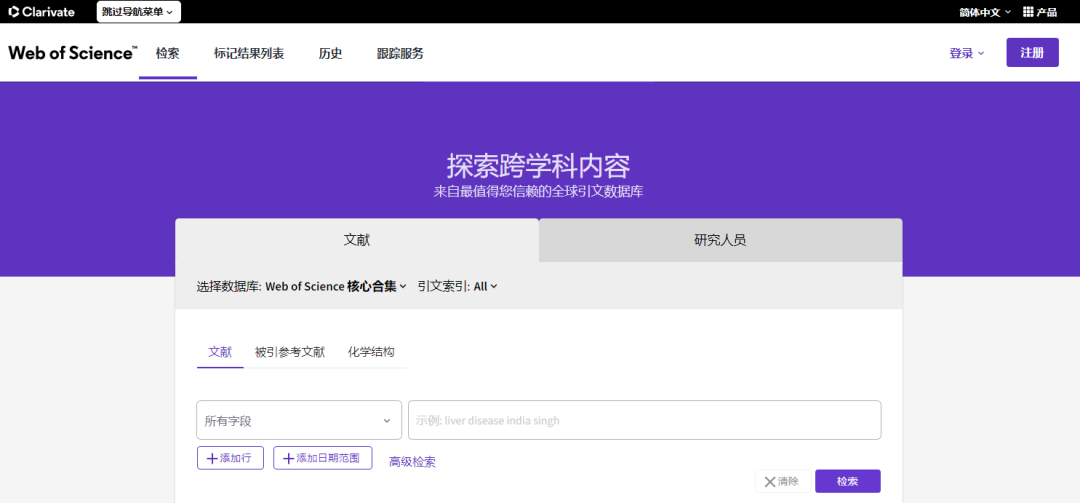1080x503 pixels.
Task: Select the 检索 navigation tab
Action: coord(167,53)
